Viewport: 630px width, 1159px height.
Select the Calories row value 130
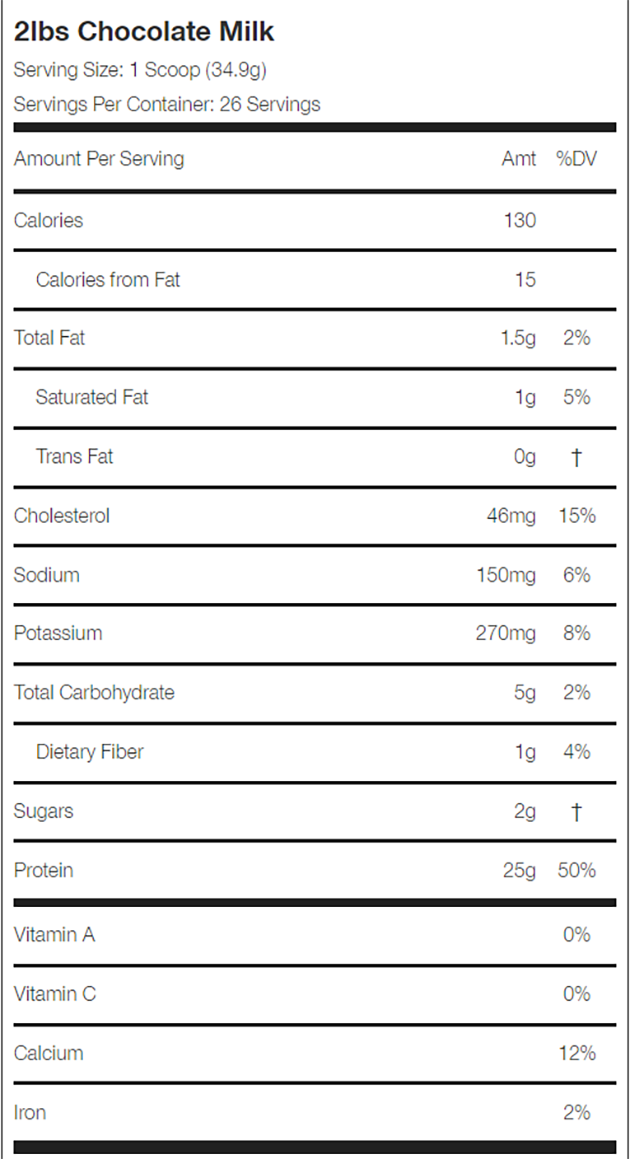[520, 220]
